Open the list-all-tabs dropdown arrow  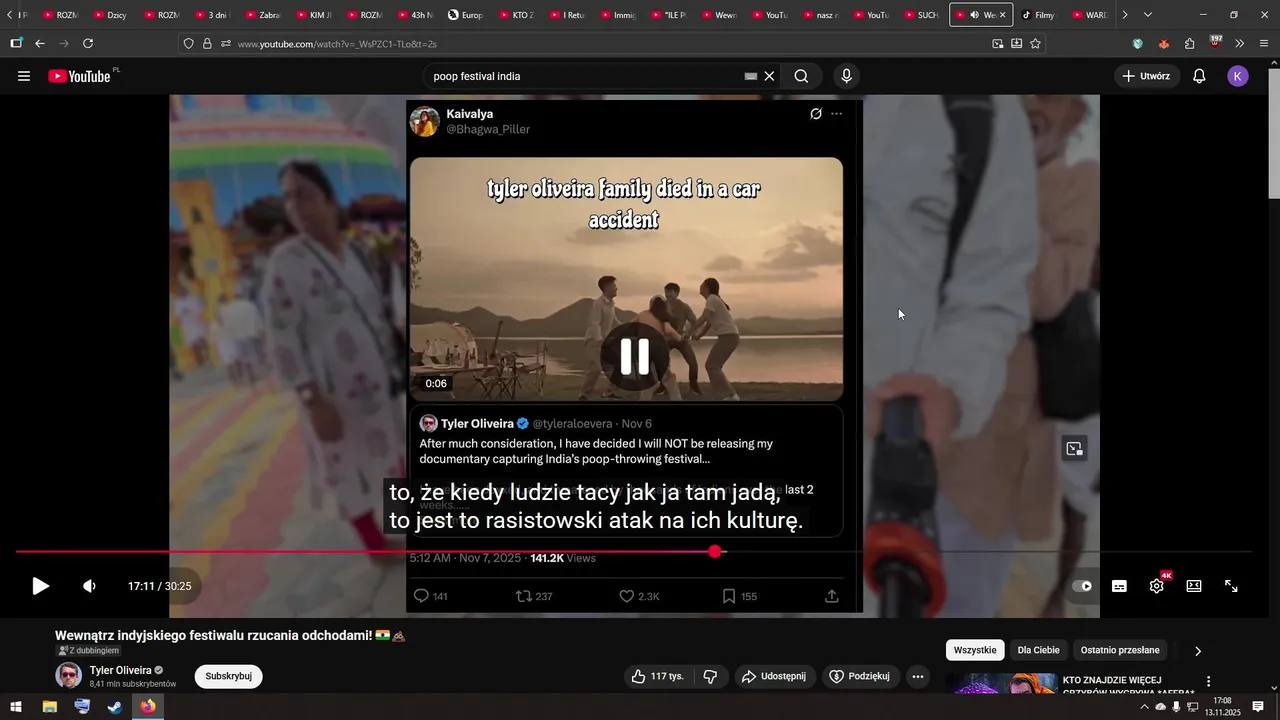pos(1147,15)
